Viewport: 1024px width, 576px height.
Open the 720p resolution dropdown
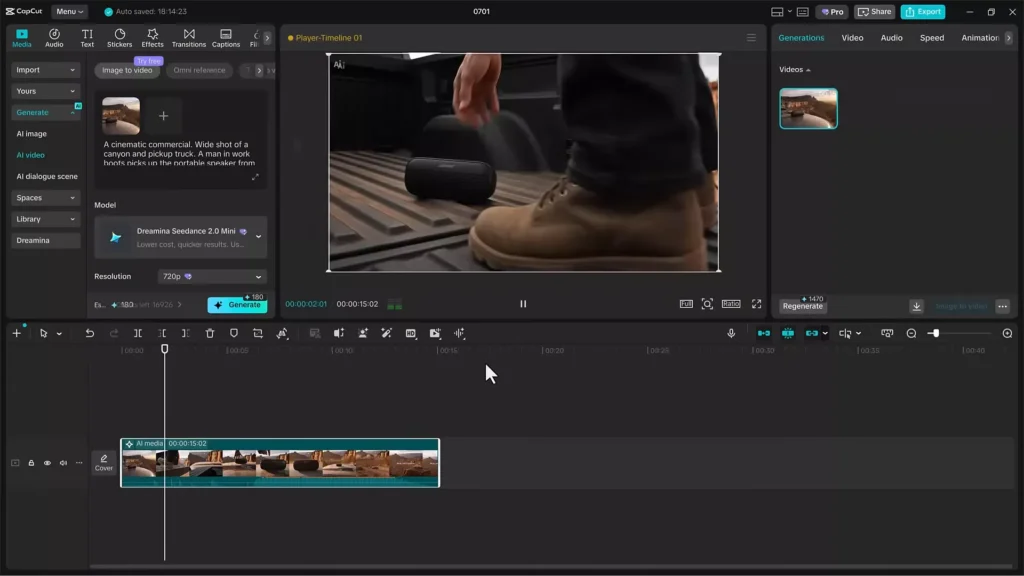pos(212,276)
